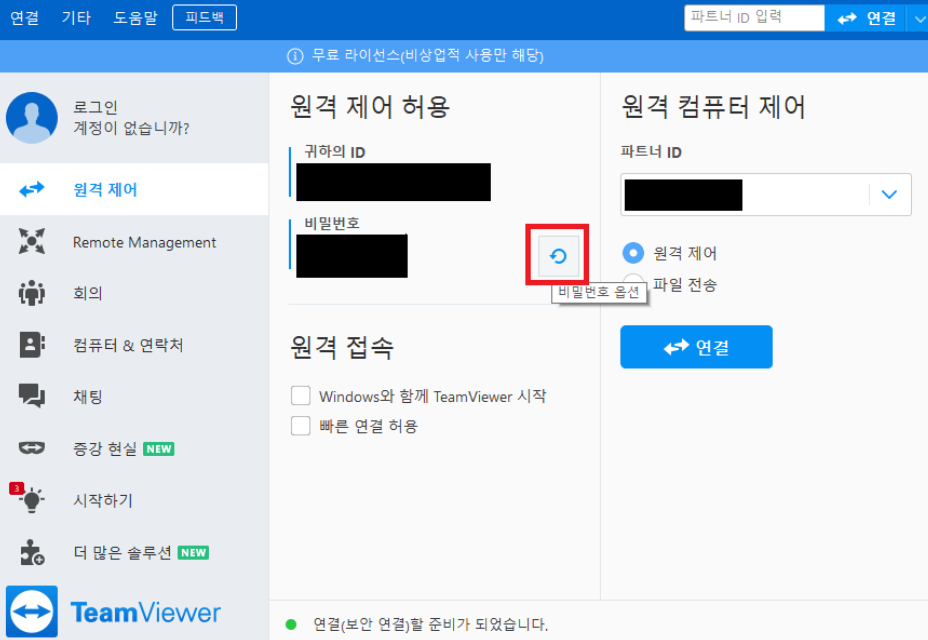Click the 파트너 ID 입력 field at top
The height and width of the screenshot is (640, 928).
pos(754,18)
